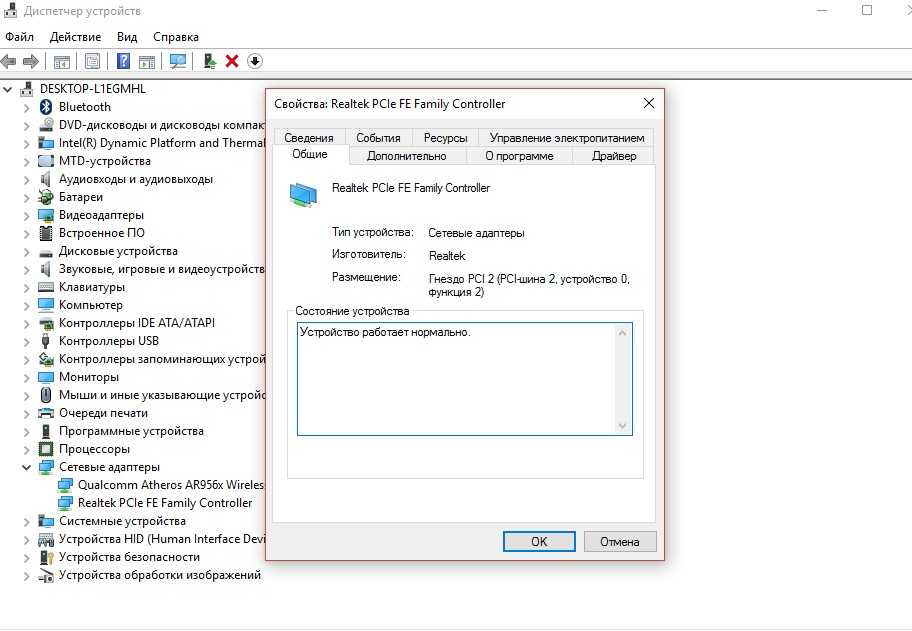Close the Realtek properties dialog

pyautogui.click(x=649, y=104)
